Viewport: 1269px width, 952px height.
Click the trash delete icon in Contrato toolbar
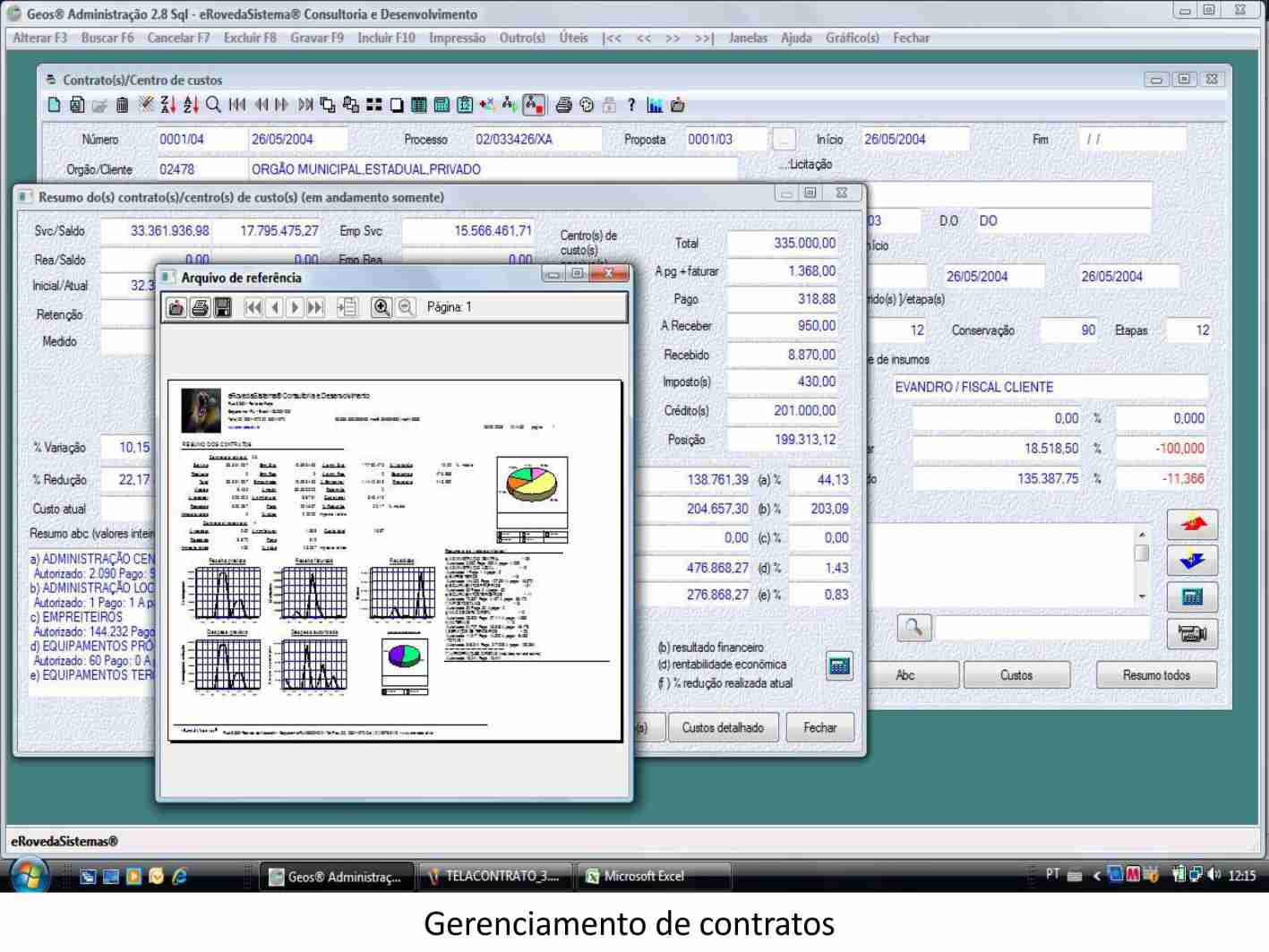[x=123, y=105]
